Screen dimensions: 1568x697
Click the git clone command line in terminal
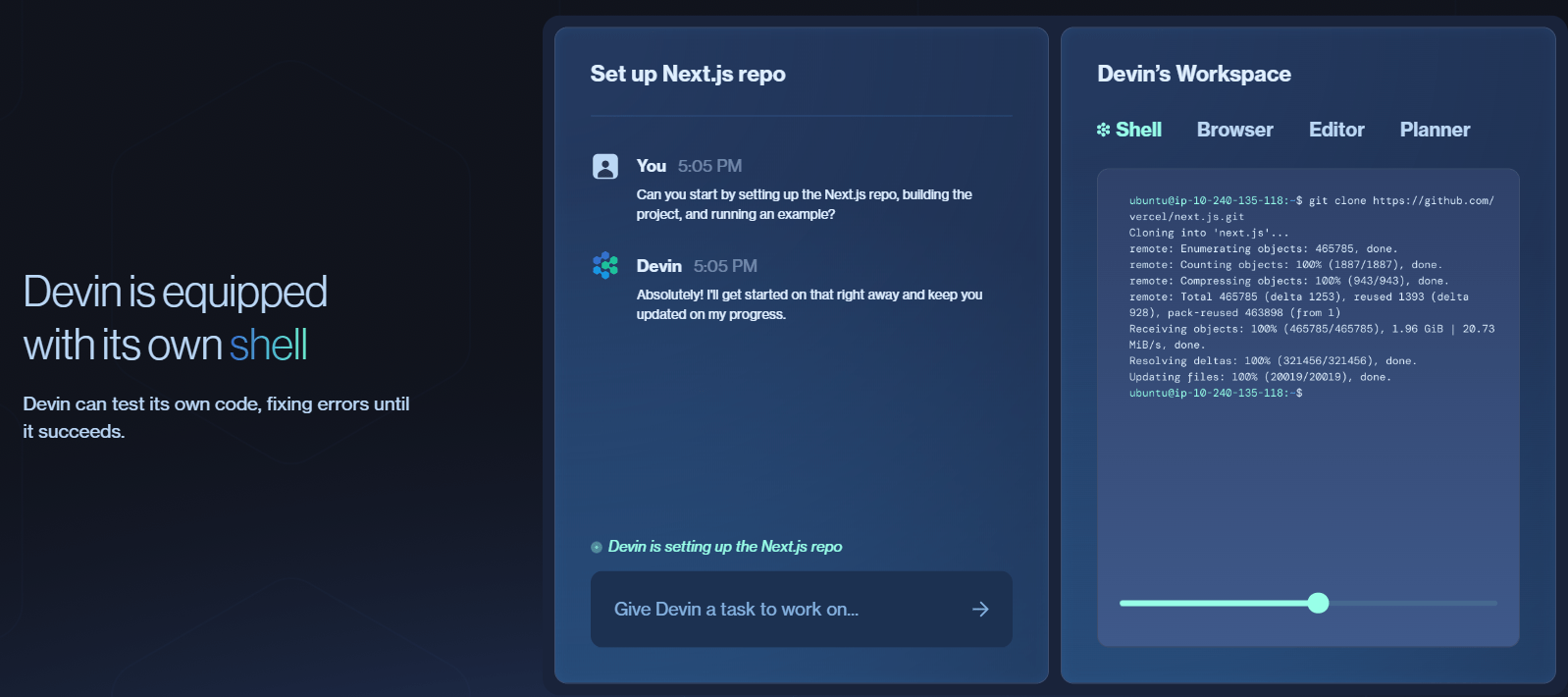[x=1311, y=200]
